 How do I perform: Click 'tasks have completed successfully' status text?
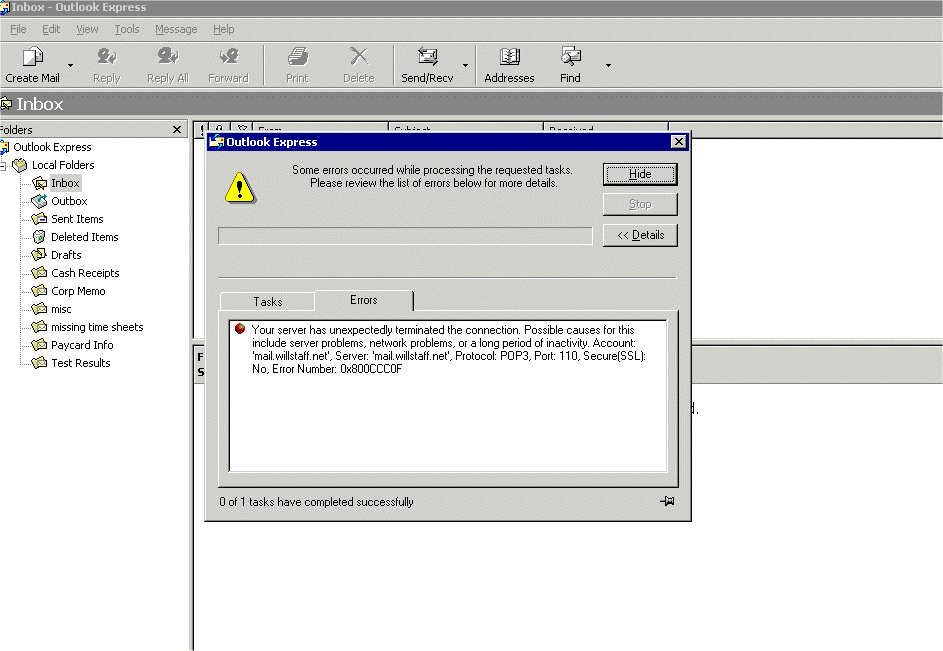331,502
